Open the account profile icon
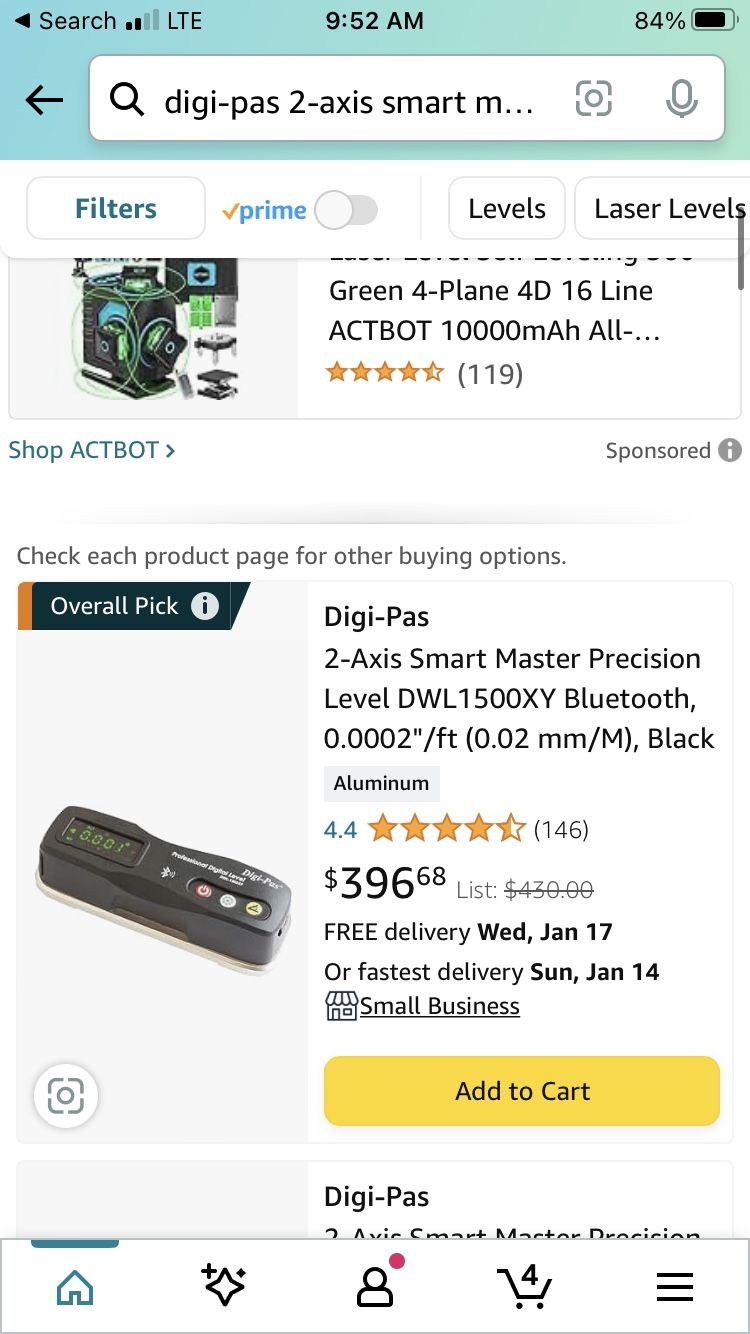 click(376, 1286)
